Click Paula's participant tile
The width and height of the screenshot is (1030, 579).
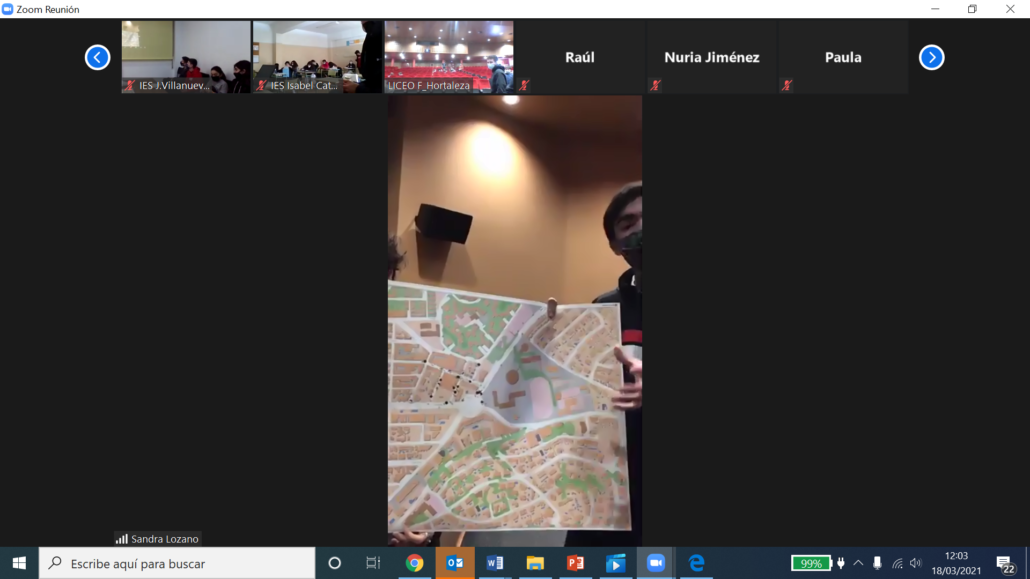click(x=843, y=57)
